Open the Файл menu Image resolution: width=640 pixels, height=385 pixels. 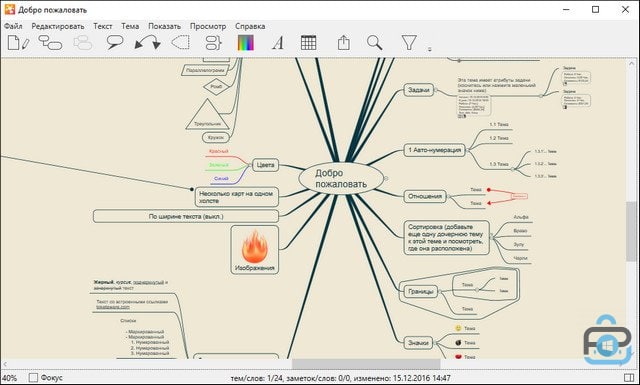click(x=13, y=26)
